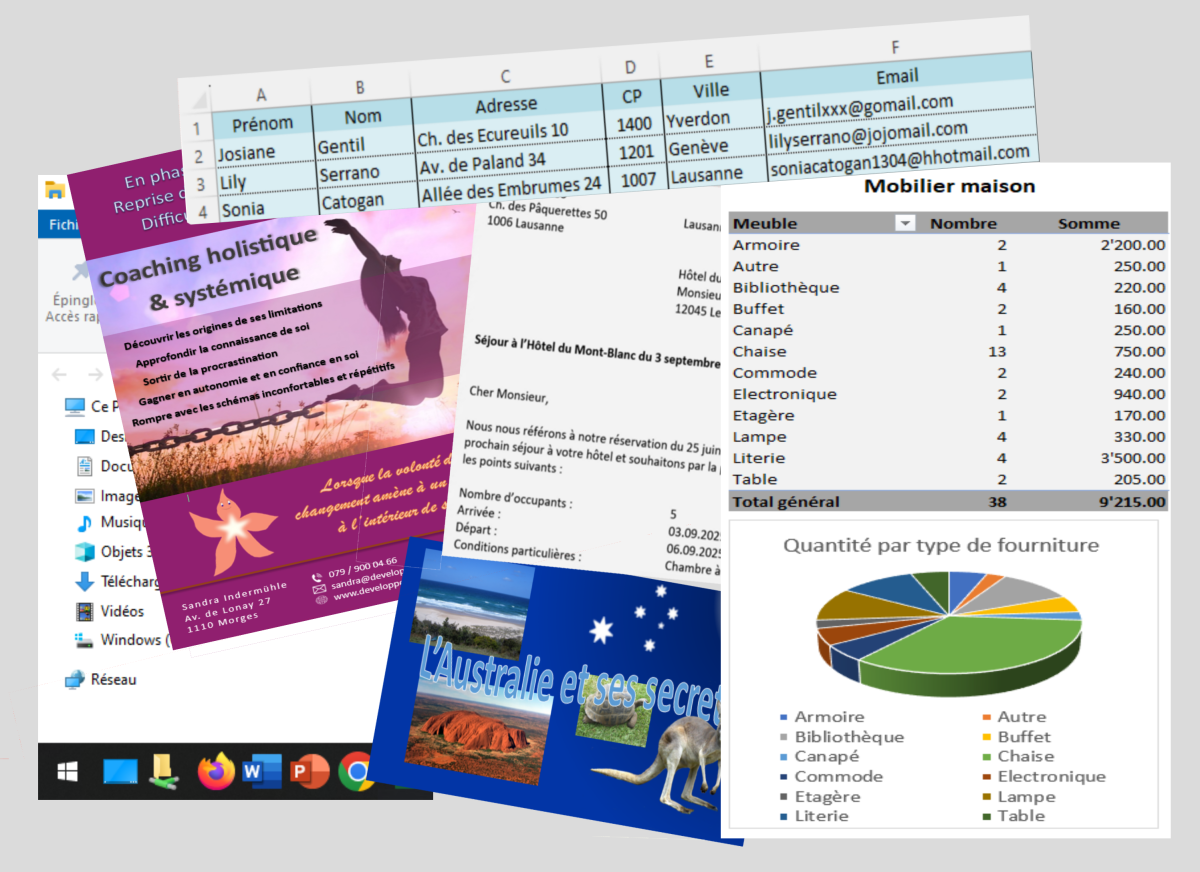Click the blue desktop icon in taskbar
Image resolution: width=1200 pixels, height=872 pixels.
coord(120,771)
